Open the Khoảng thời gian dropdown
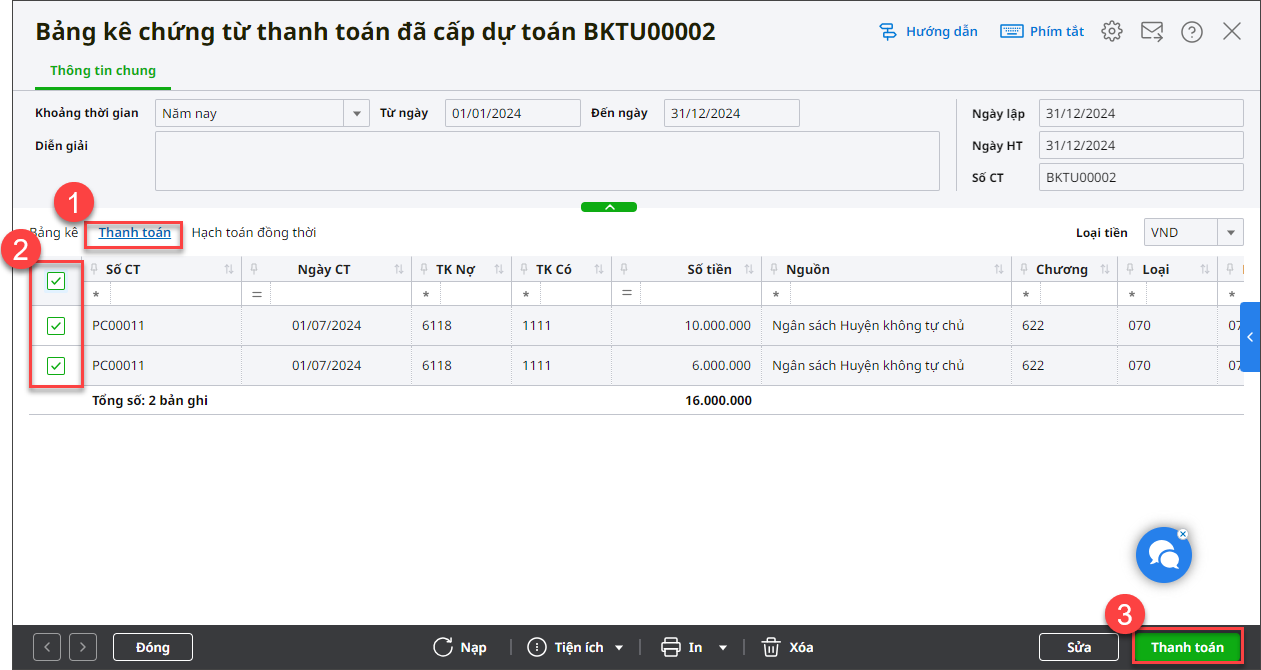Viewport: 1261px width, 670px height. point(357,113)
